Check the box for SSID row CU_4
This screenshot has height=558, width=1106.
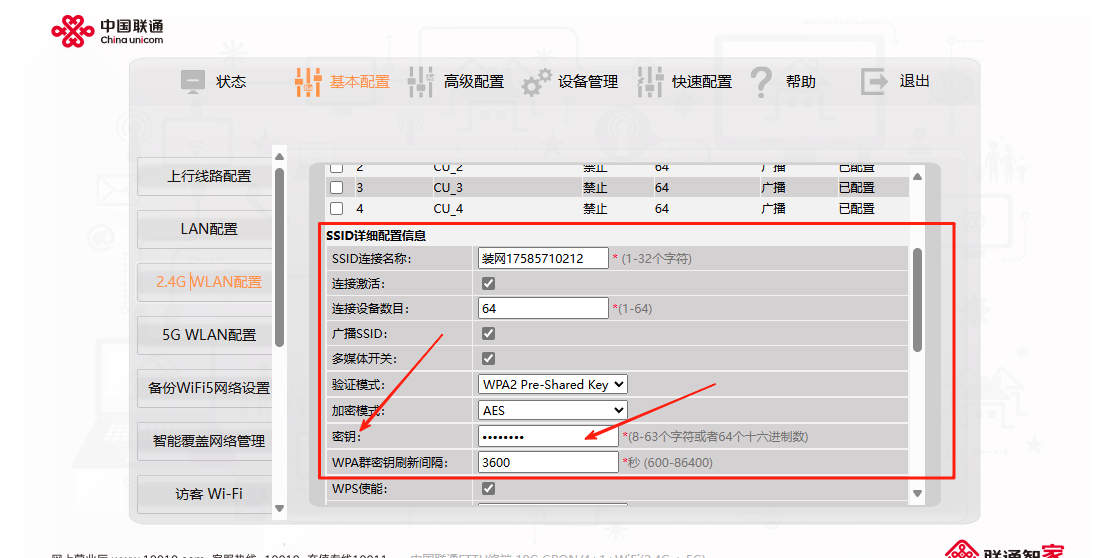[x=336, y=209]
